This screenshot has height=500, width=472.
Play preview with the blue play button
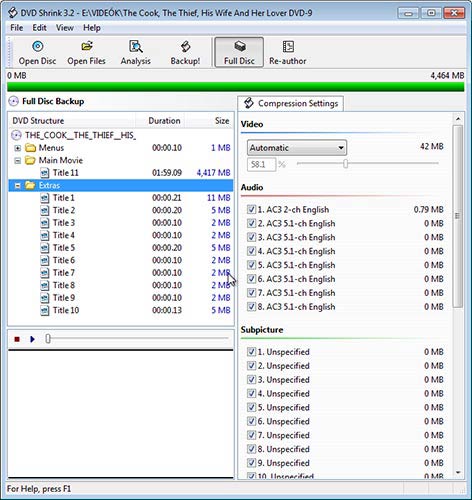pos(32,339)
